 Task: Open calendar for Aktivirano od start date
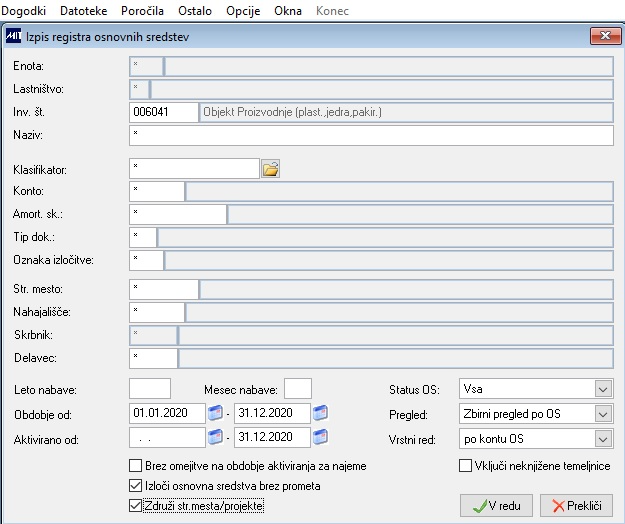tap(215, 437)
